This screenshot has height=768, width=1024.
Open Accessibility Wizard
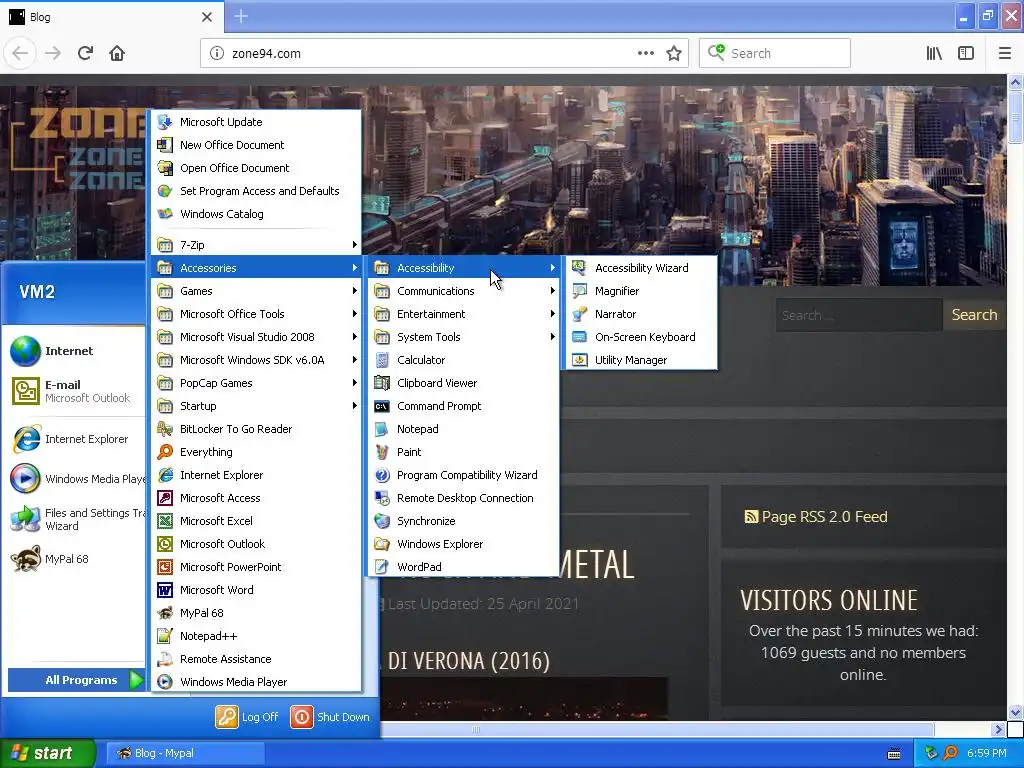[641, 268]
